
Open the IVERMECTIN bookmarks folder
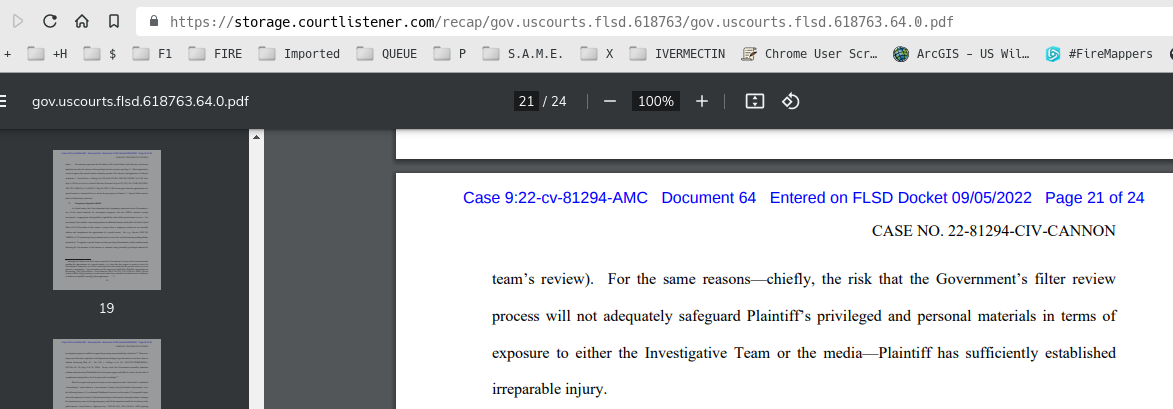tap(678, 54)
